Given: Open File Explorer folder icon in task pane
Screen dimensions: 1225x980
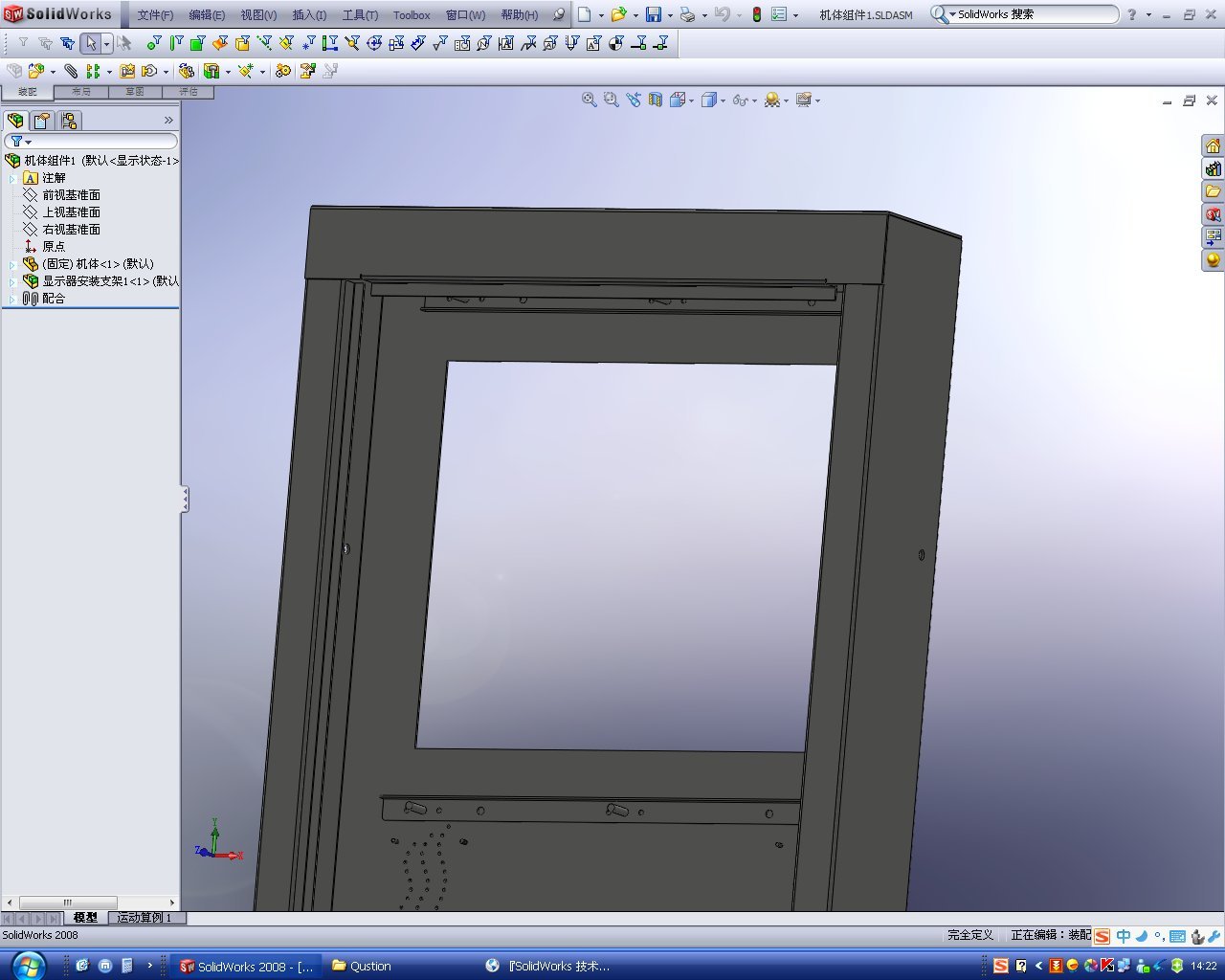Looking at the screenshot, I should click(x=1213, y=191).
